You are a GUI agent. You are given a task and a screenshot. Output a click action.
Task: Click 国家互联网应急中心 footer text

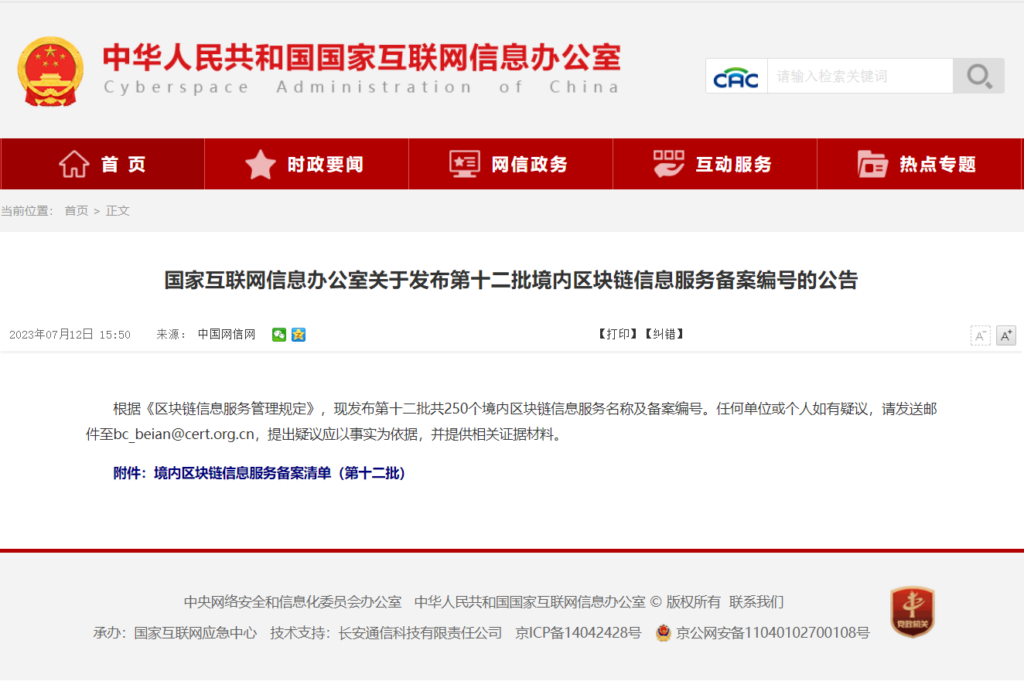click(x=195, y=633)
